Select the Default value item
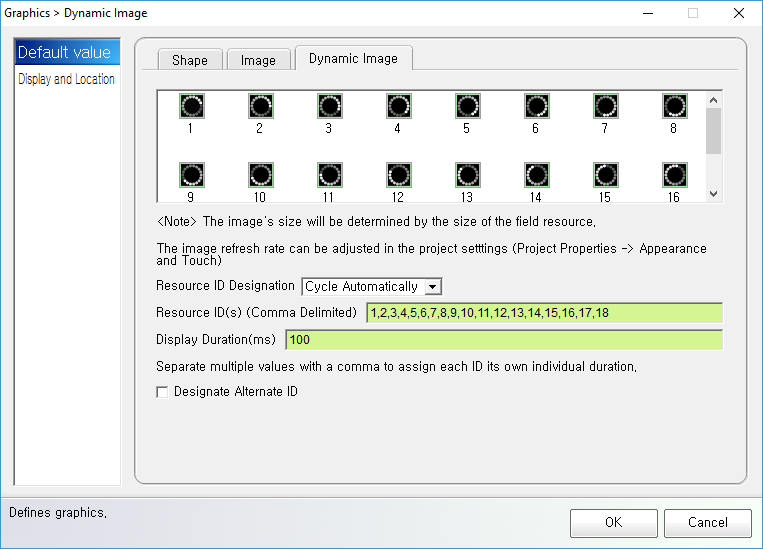The width and height of the screenshot is (763, 549). pos(66,53)
